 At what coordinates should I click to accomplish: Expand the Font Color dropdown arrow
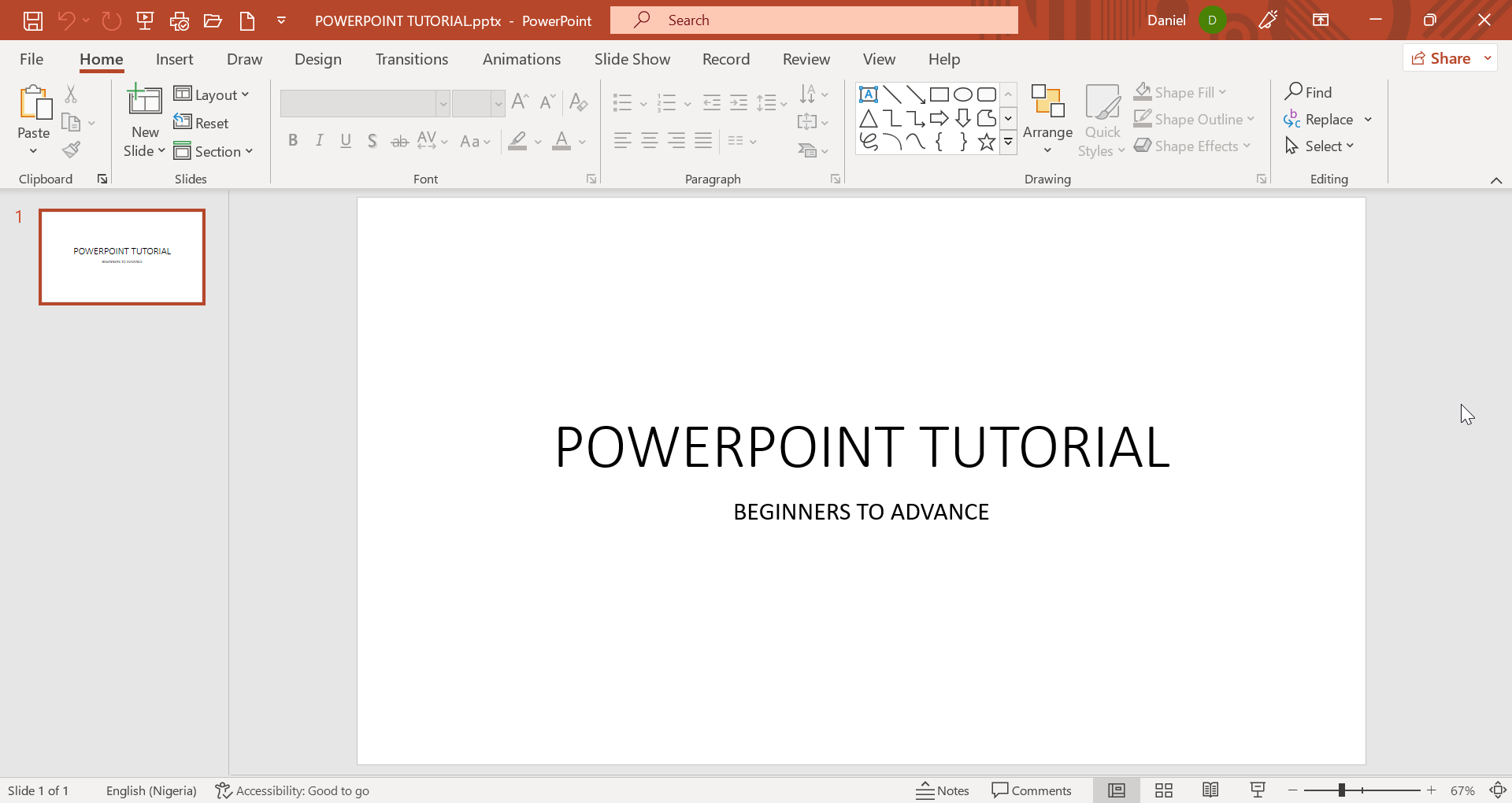click(x=580, y=142)
